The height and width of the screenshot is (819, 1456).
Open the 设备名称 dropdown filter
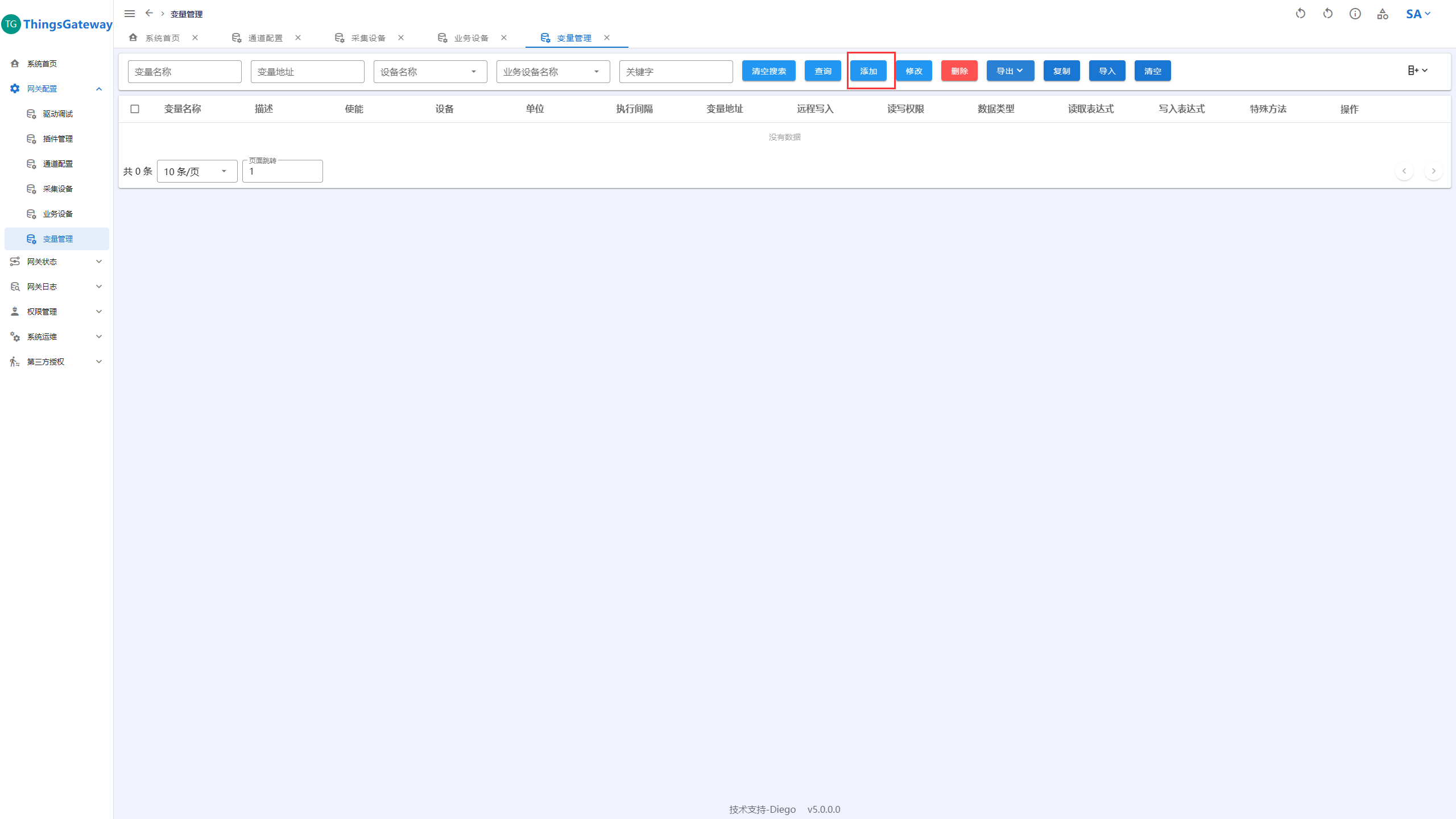(430, 72)
